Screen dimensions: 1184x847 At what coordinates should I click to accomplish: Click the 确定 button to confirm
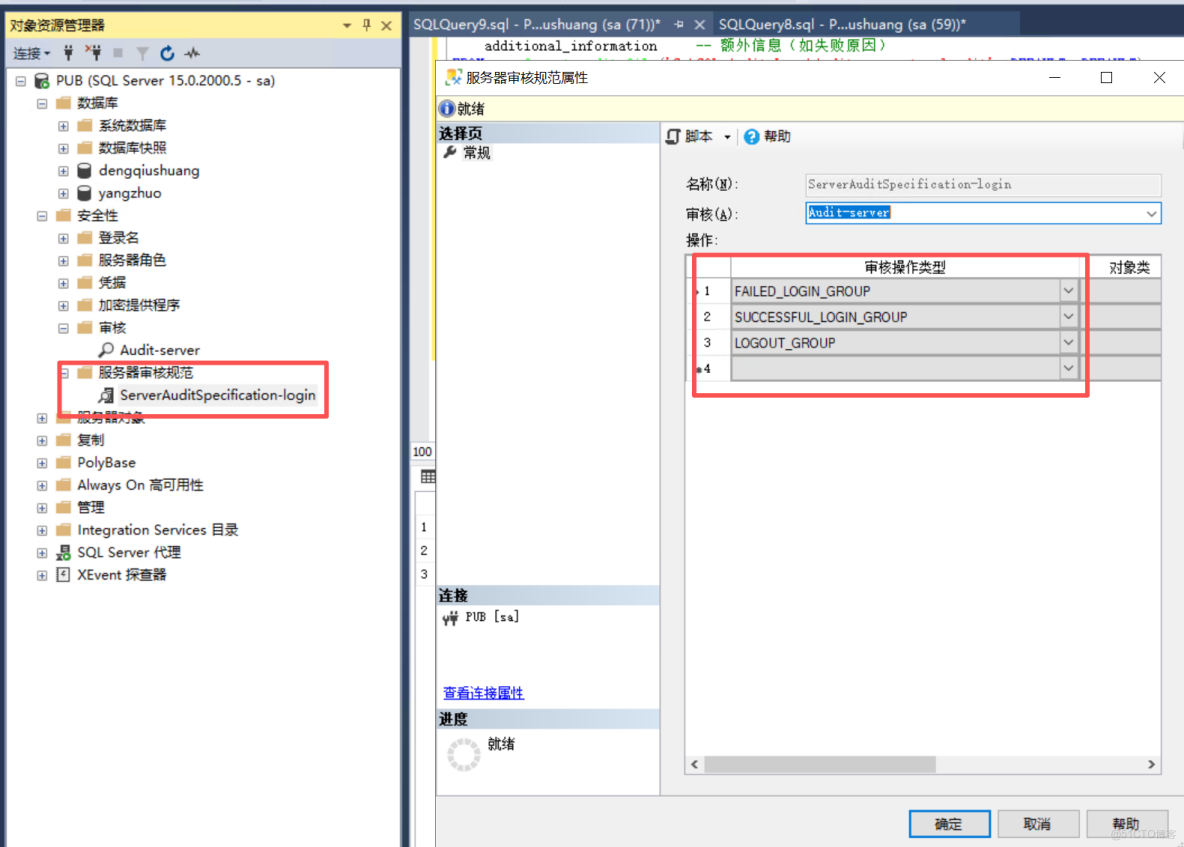pos(948,823)
